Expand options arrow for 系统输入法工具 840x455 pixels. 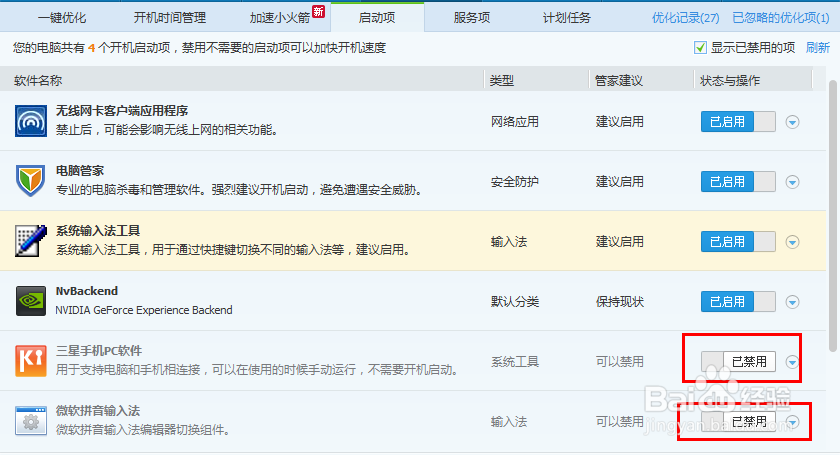click(793, 242)
